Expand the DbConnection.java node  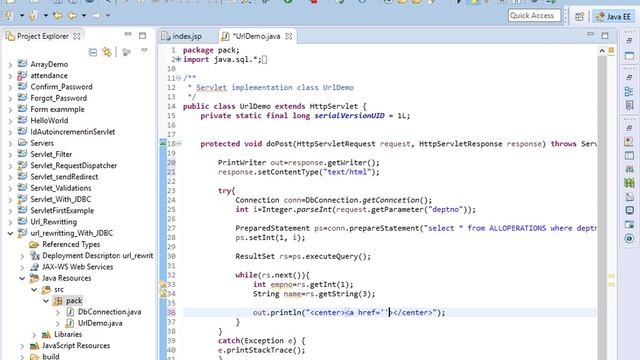[58, 312]
